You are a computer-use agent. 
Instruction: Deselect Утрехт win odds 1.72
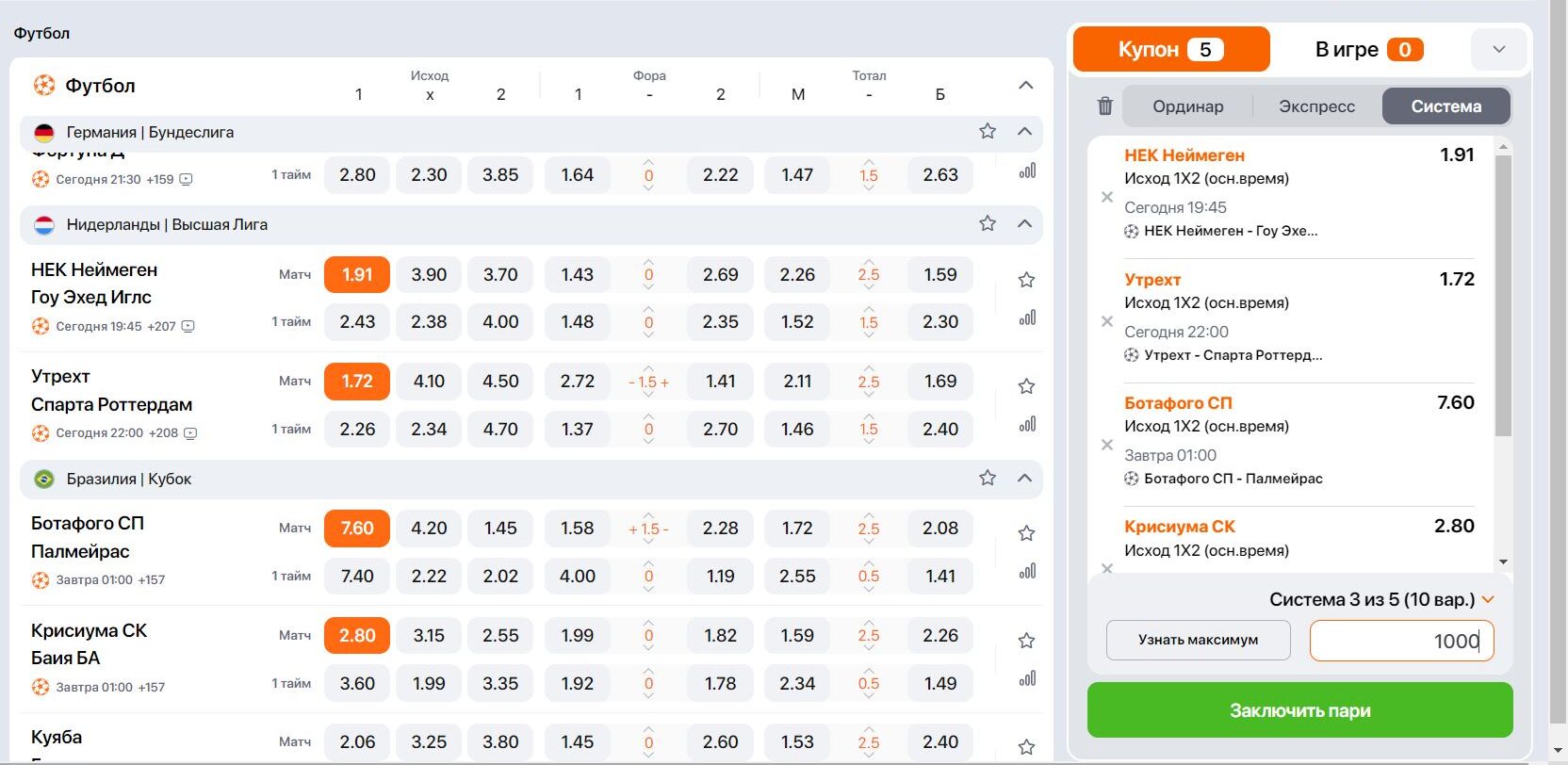[357, 382]
